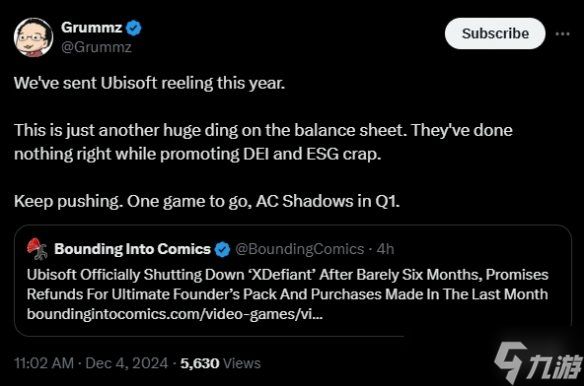Click the 九游 watermark logo
The height and width of the screenshot is (386, 584).
pyautogui.click(x=539, y=363)
